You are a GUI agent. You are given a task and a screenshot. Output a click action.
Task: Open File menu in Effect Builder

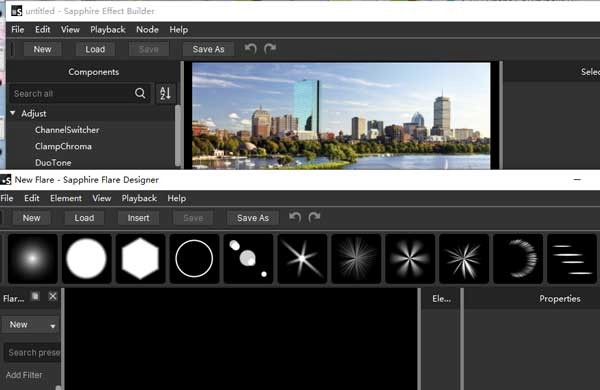pyautogui.click(x=18, y=29)
